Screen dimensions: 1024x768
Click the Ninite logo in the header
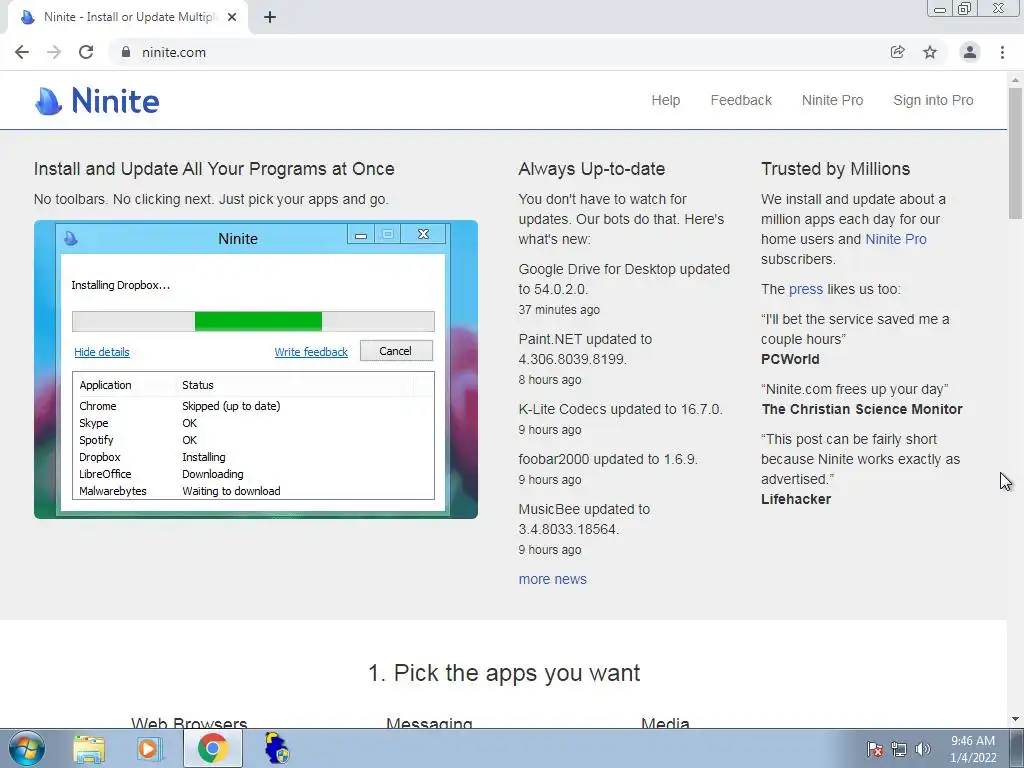tap(97, 101)
